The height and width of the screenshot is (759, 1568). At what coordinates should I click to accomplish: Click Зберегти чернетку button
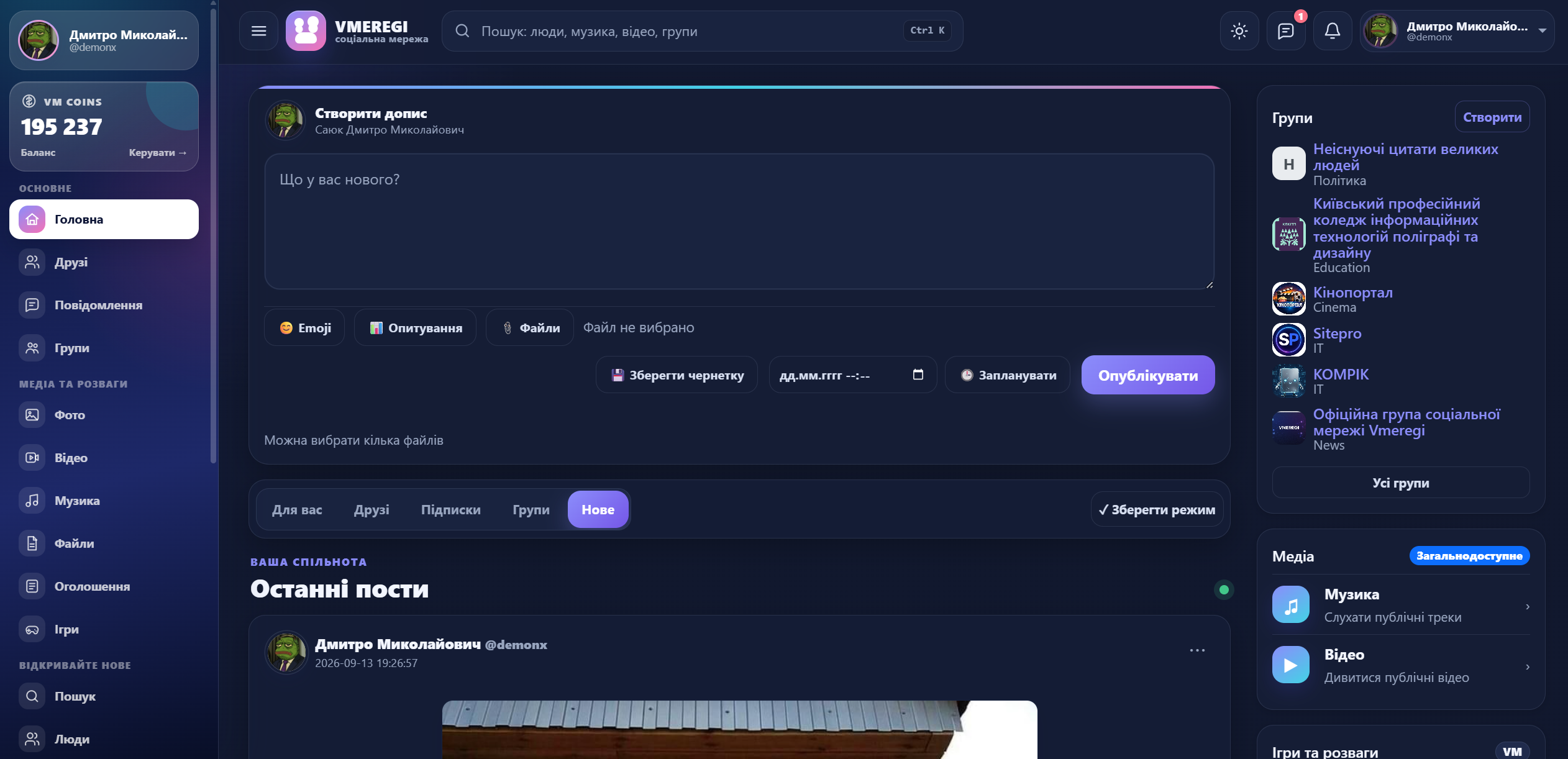(677, 375)
